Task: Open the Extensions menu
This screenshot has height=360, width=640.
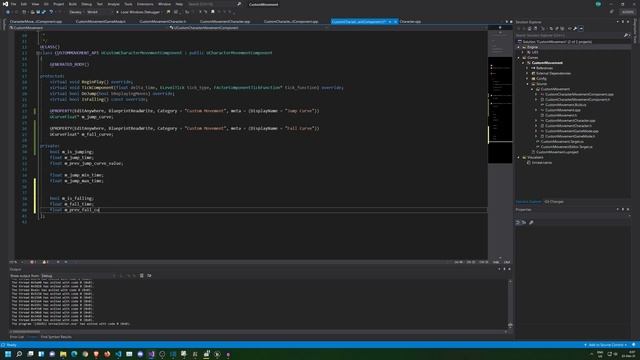Action: click(145, 4)
